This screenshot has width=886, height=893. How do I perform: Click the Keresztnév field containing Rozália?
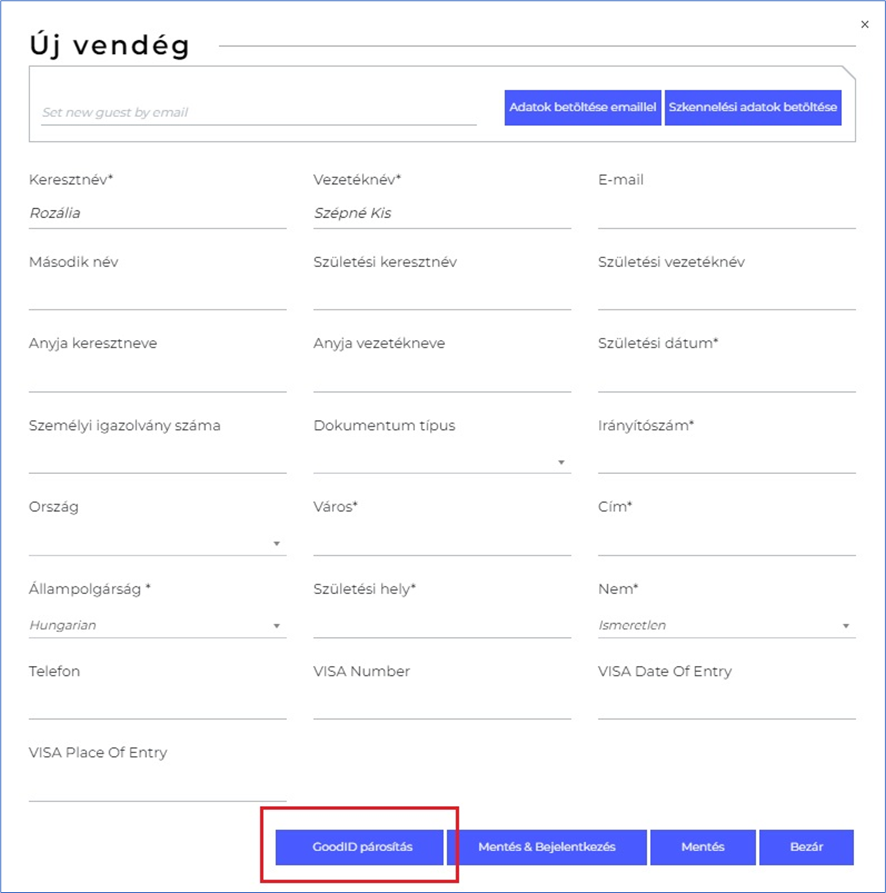pyautogui.click(x=157, y=213)
